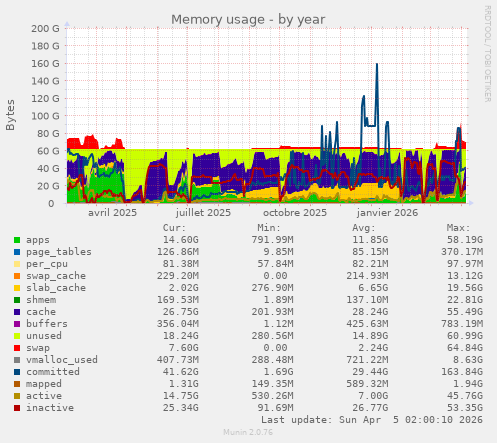This screenshot has height=443, width=497.
Task: Click the inactive current value 25.34G
Action: 181,408
